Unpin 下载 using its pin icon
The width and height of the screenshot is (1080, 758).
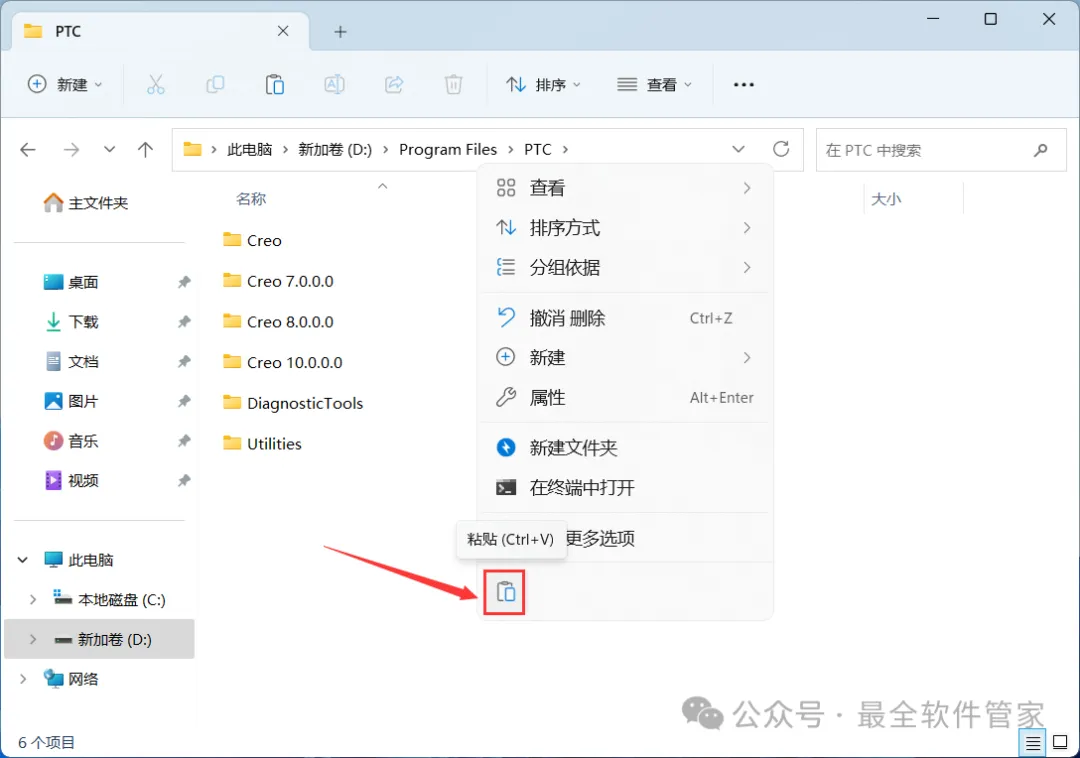184,322
